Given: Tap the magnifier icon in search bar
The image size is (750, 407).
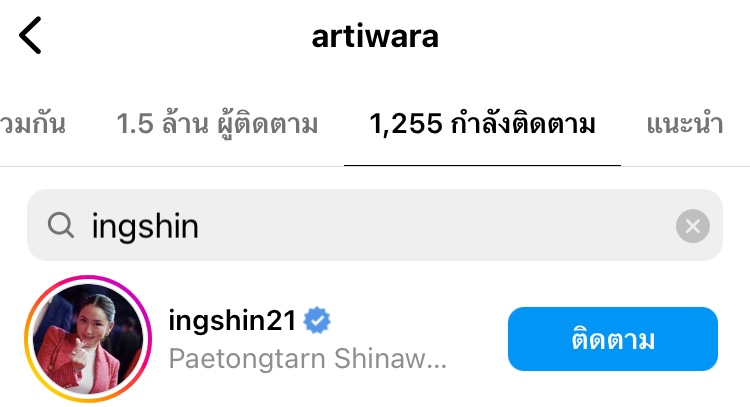Looking at the screenshot, I should [x=61, y=225].
